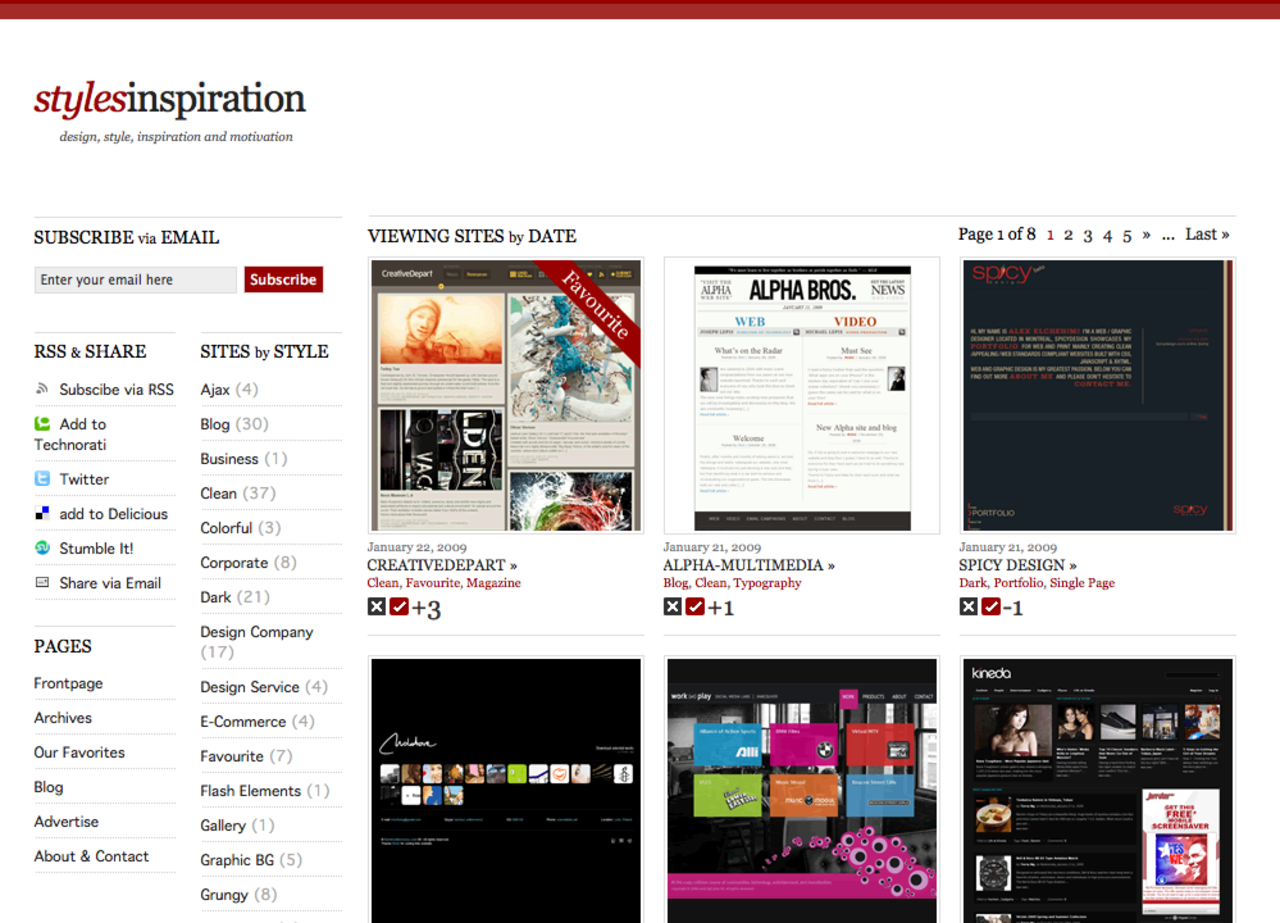Click the Technorati icon
The image size is (1280, 923).
tap(42, 424)
